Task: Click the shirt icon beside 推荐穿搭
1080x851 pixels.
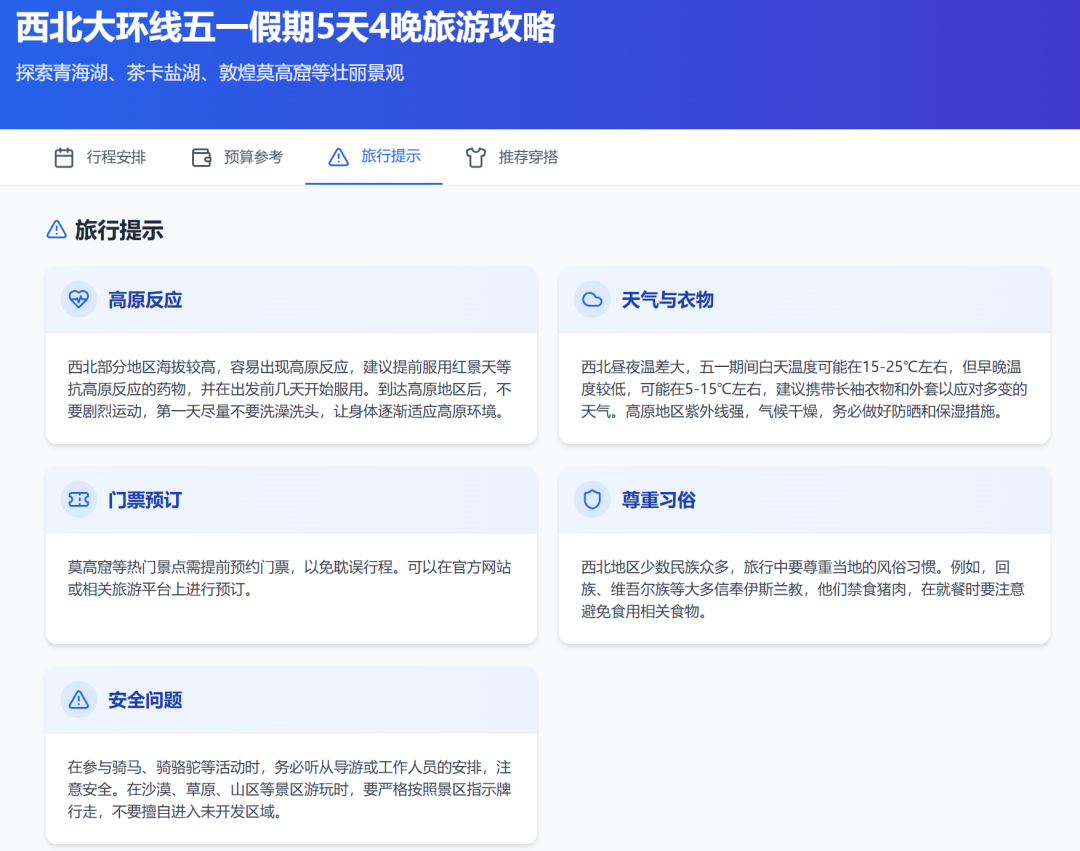Action: tap(475, 158)
